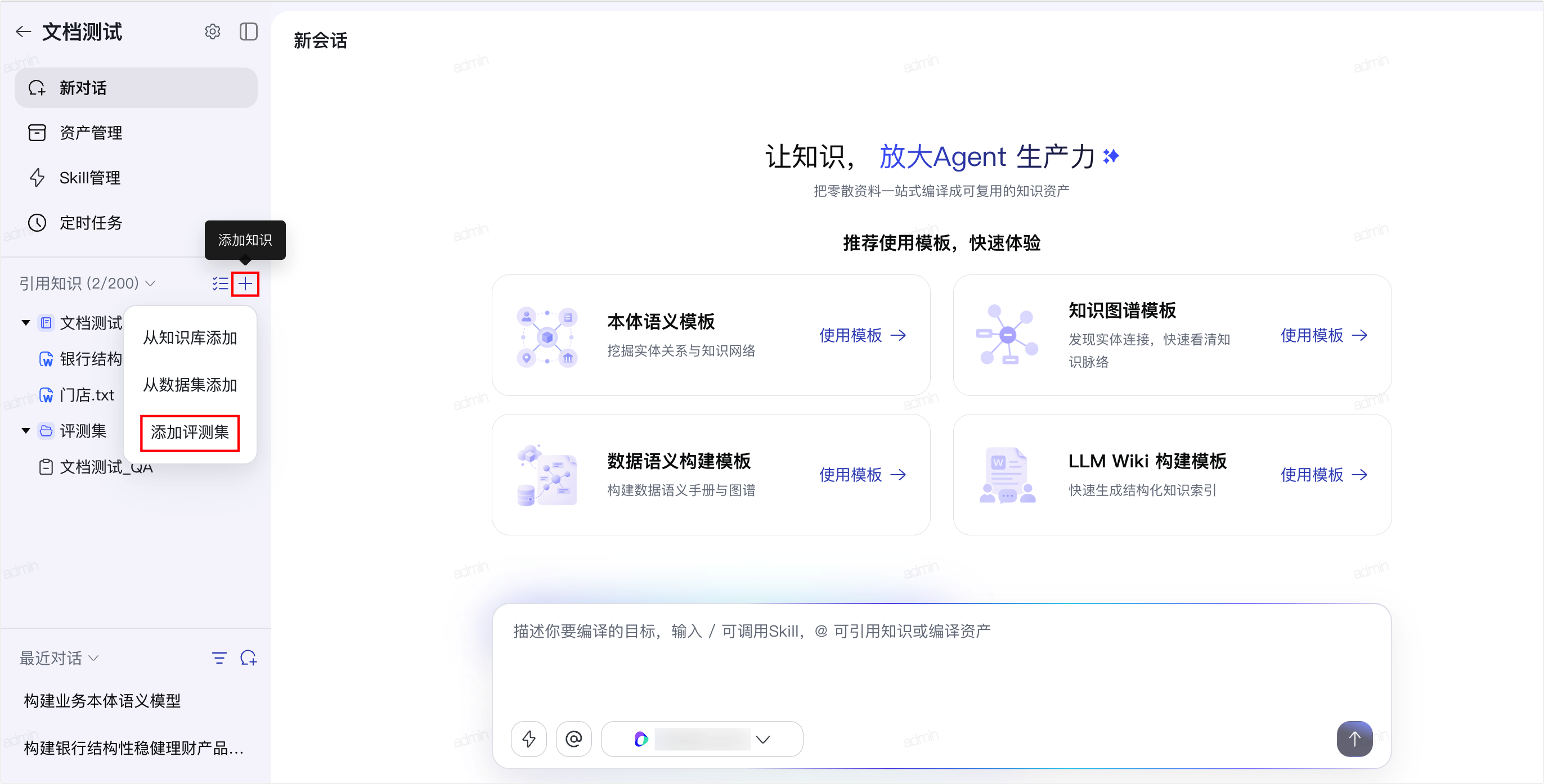Click new chat icon beside 最近对话

tap(249, 658)
